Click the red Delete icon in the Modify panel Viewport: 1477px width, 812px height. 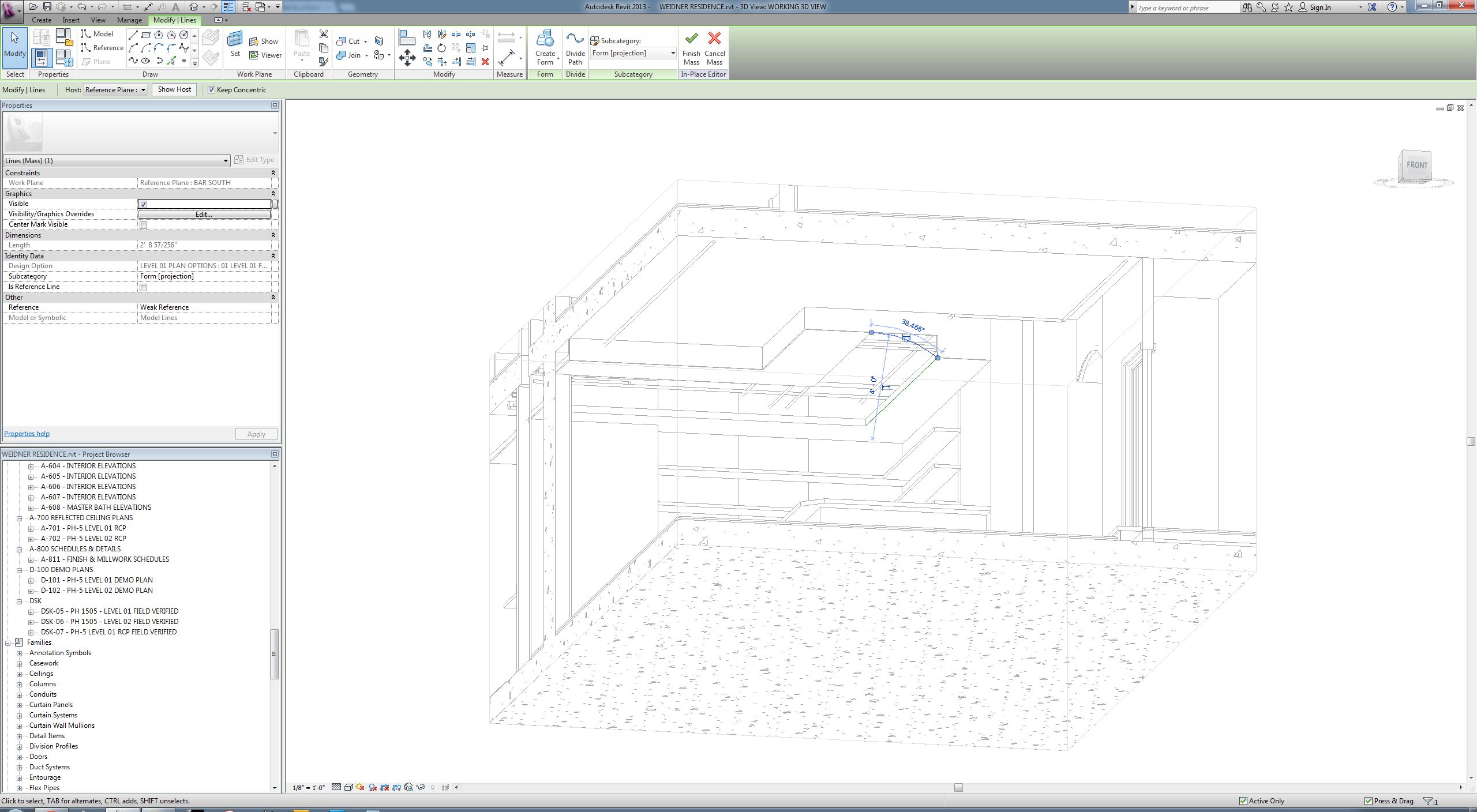pos(485,62)
